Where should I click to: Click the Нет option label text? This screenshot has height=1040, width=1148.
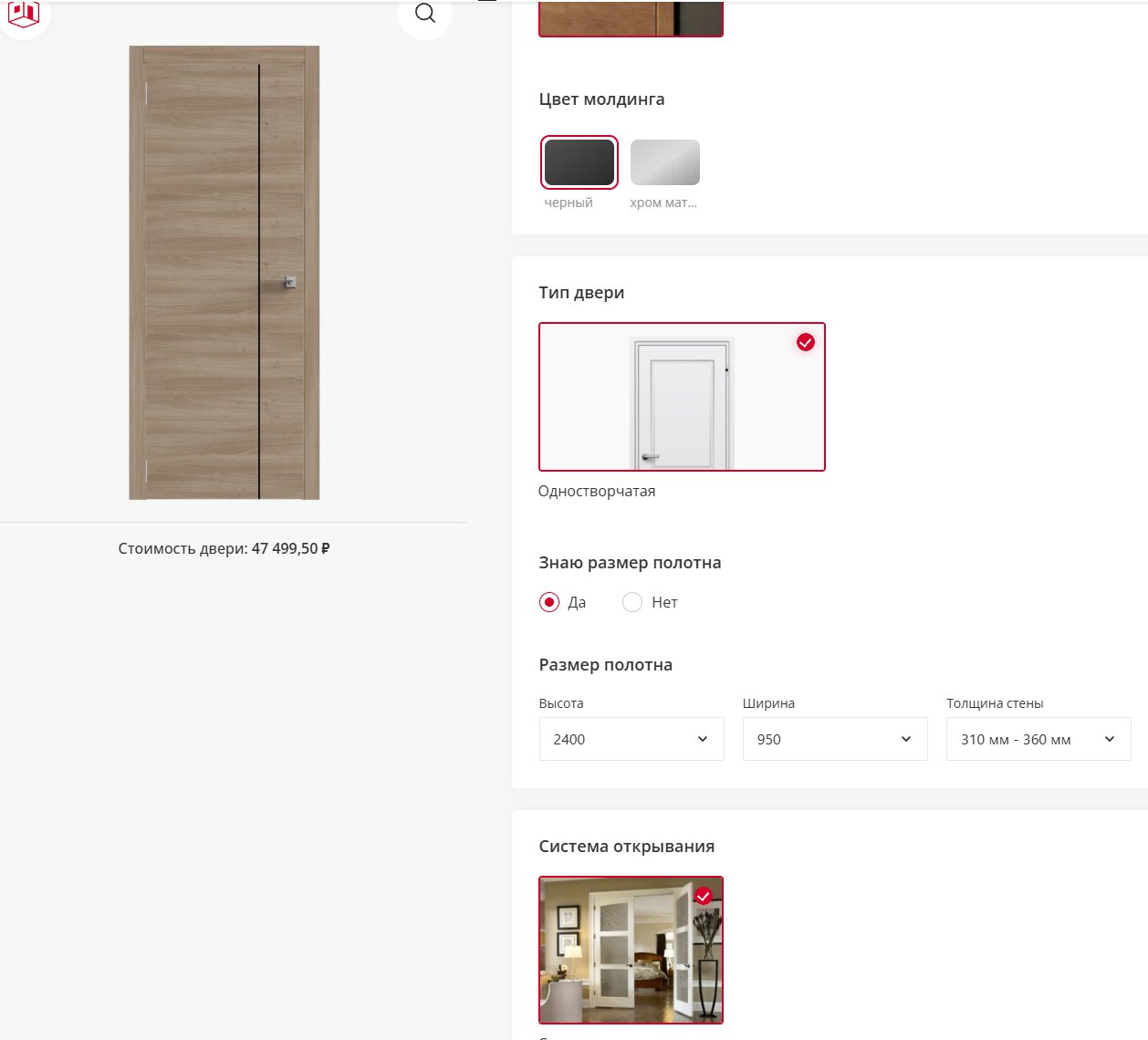[664, 602]
